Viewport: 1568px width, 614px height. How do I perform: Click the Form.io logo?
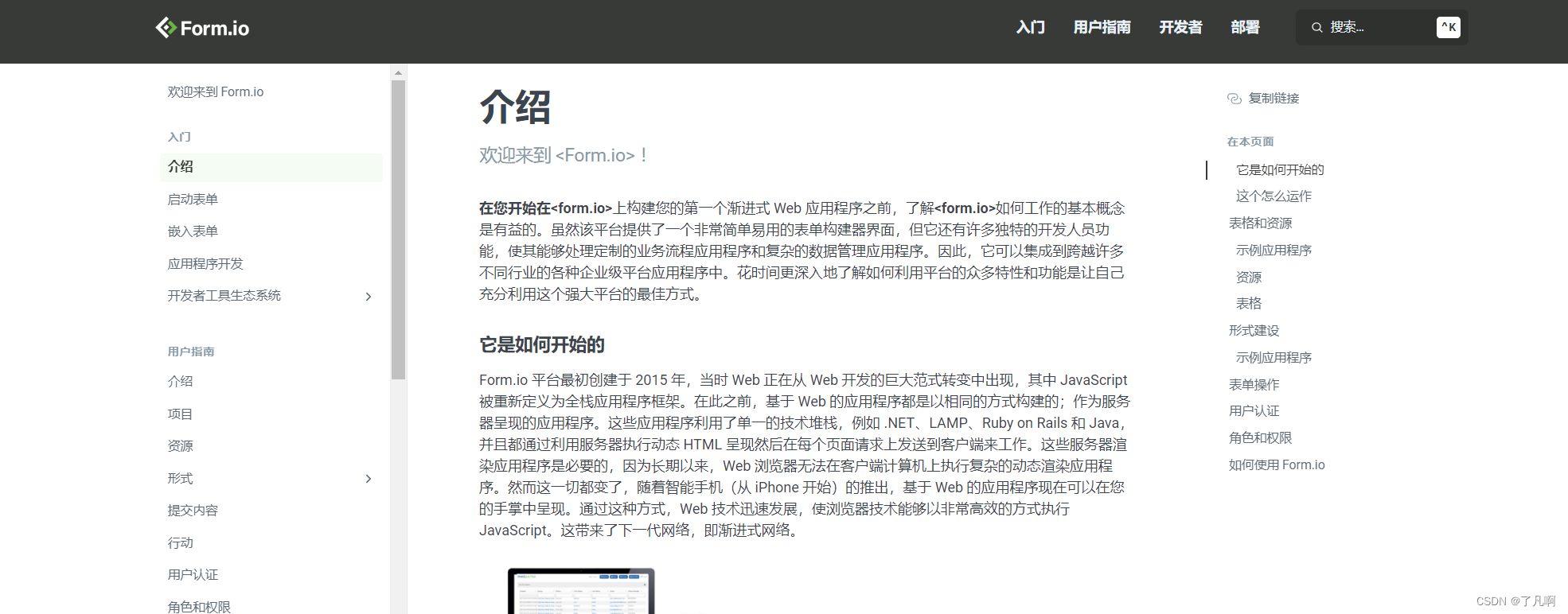tap(202, 28)
